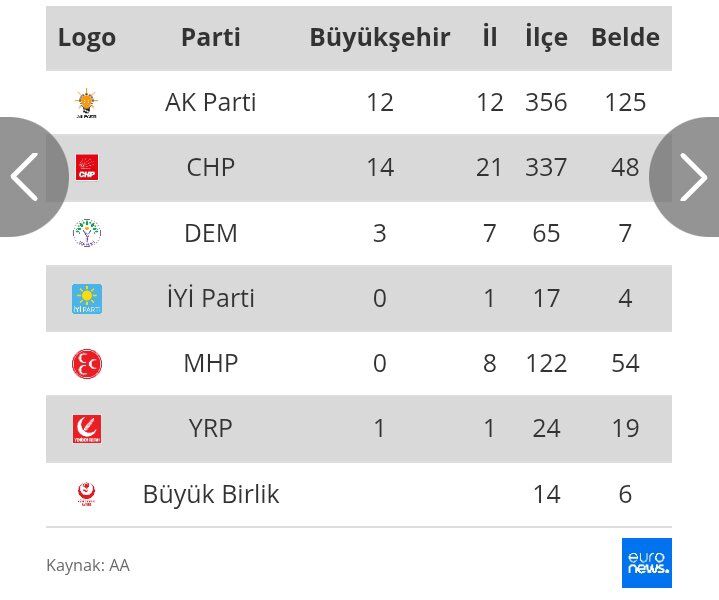
Task: Click the Belde column header
Action: click(625, 38)
